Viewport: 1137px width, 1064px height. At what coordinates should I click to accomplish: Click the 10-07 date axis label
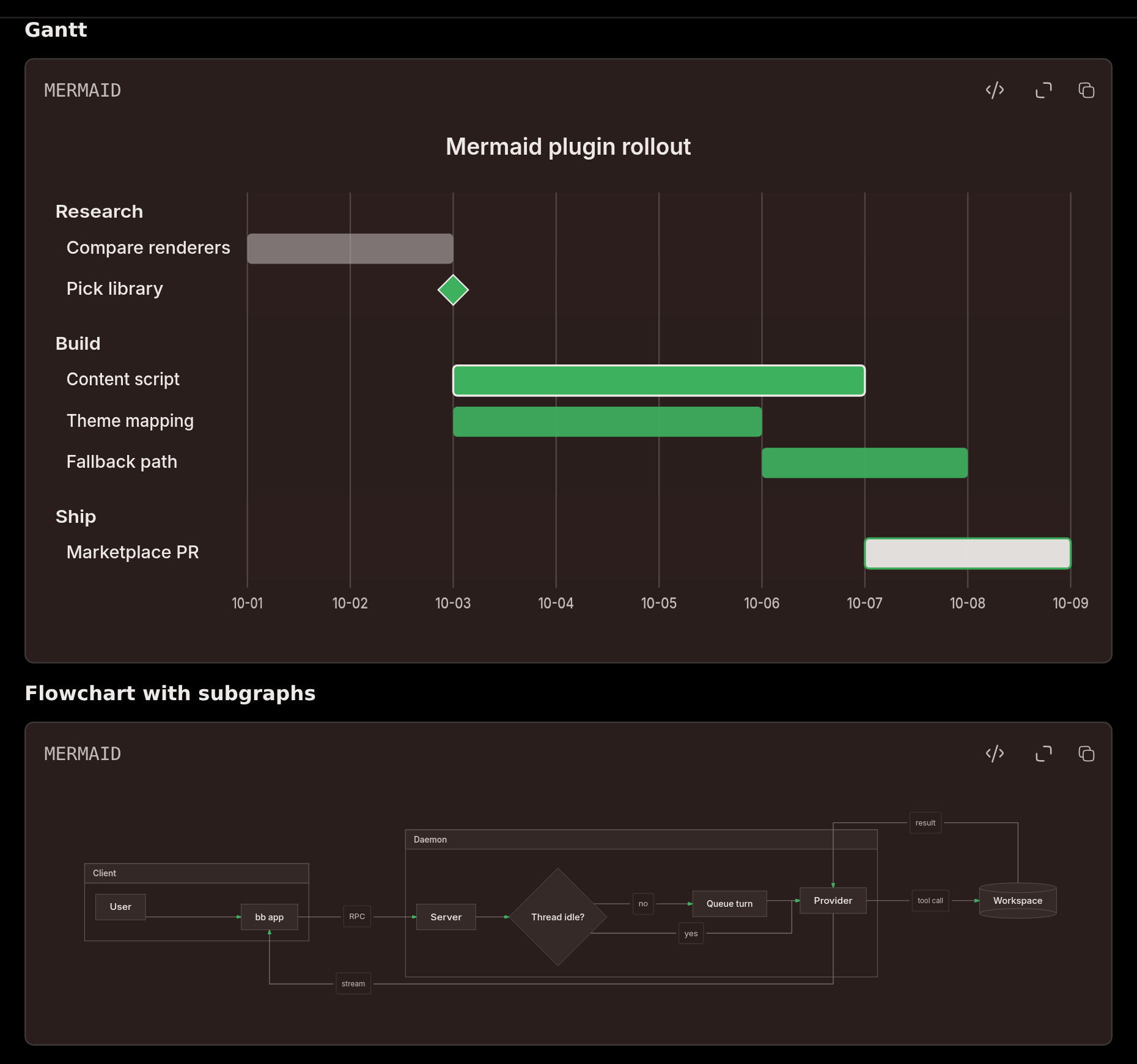pyautogui.click(x=864, y=604)
